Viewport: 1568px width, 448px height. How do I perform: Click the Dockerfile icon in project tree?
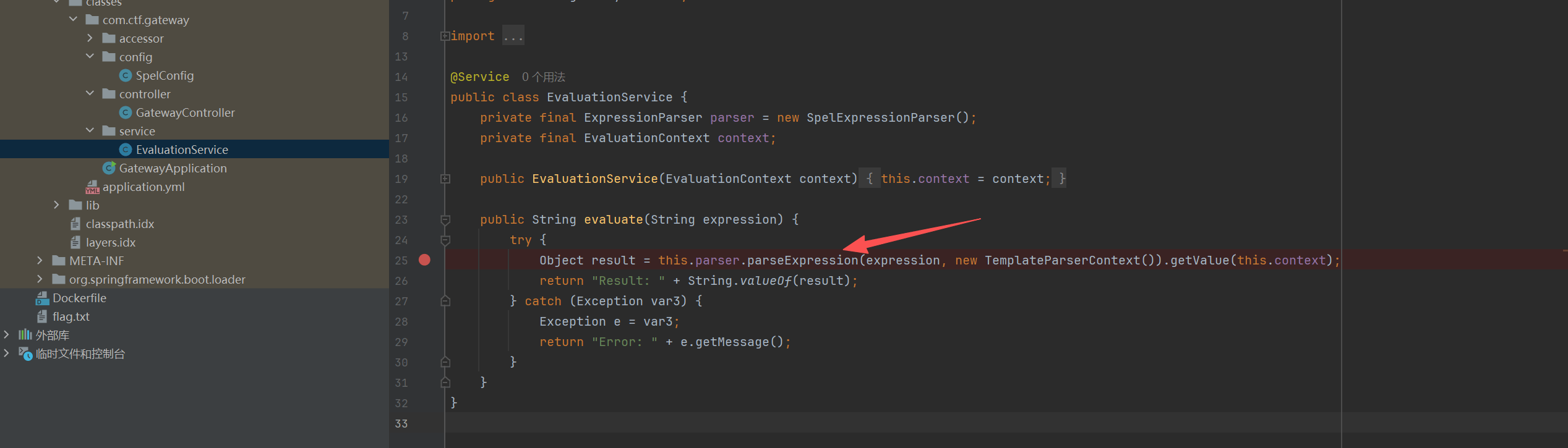(42, 298)
